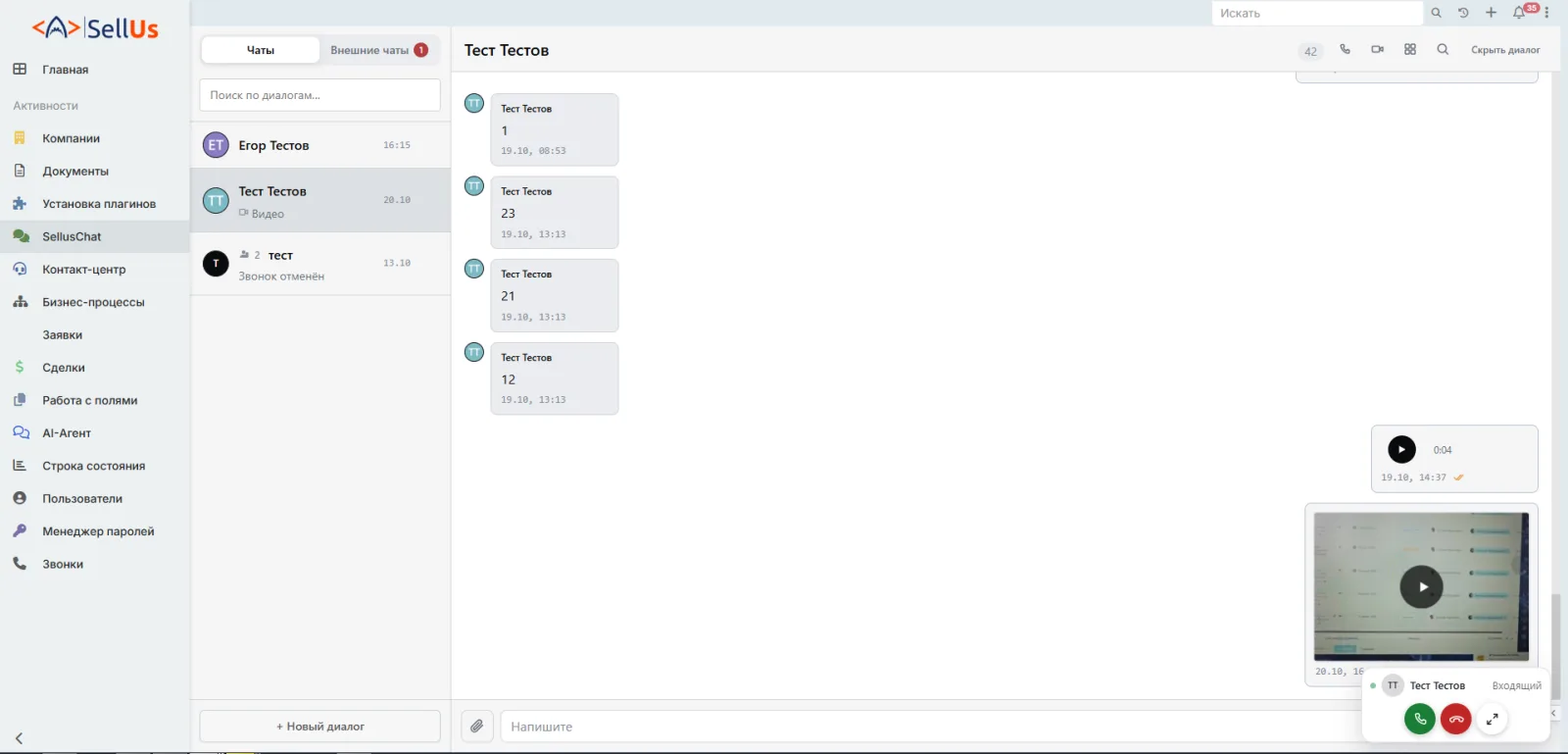Click the plus icon in the top bar
Viewport: 1568px width, 754px height.
(x=1491, y=13)
